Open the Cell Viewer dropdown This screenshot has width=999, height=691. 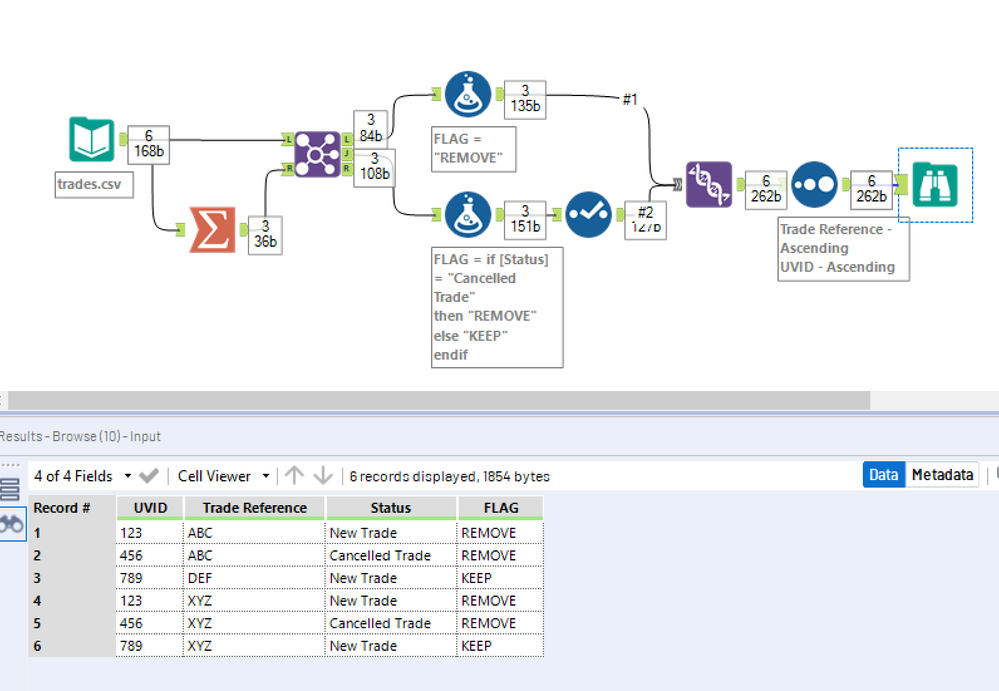point(224,476)
